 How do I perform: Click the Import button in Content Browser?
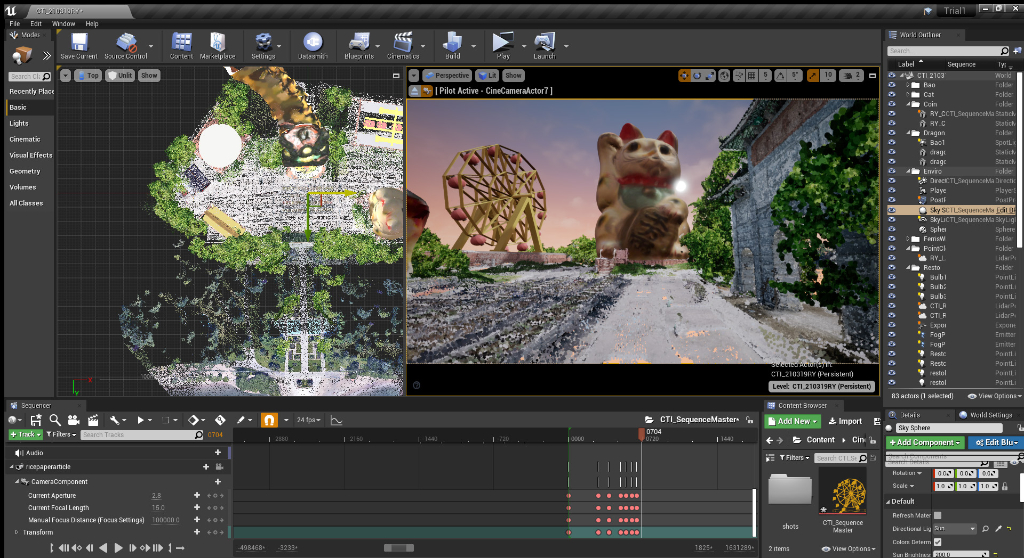click(x=845, y=421)
